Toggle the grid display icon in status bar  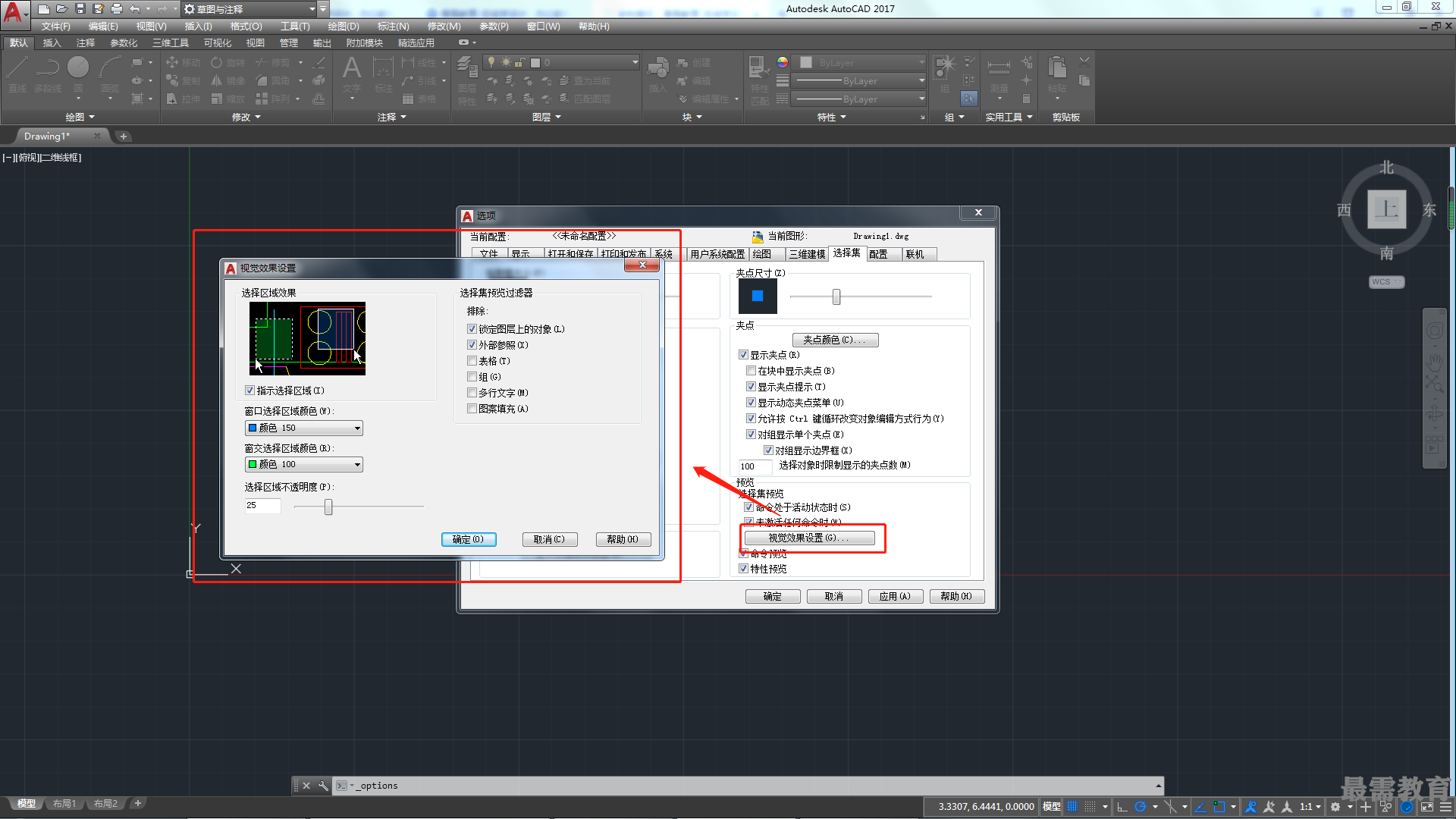tap(1072, 806)
